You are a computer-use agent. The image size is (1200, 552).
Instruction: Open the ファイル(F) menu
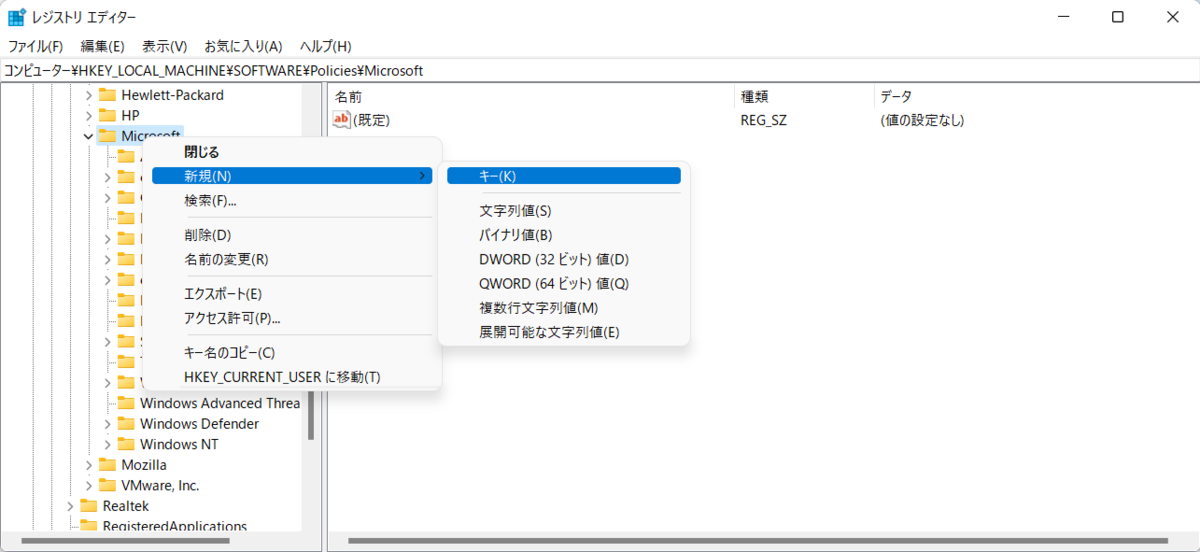(36, 46)
